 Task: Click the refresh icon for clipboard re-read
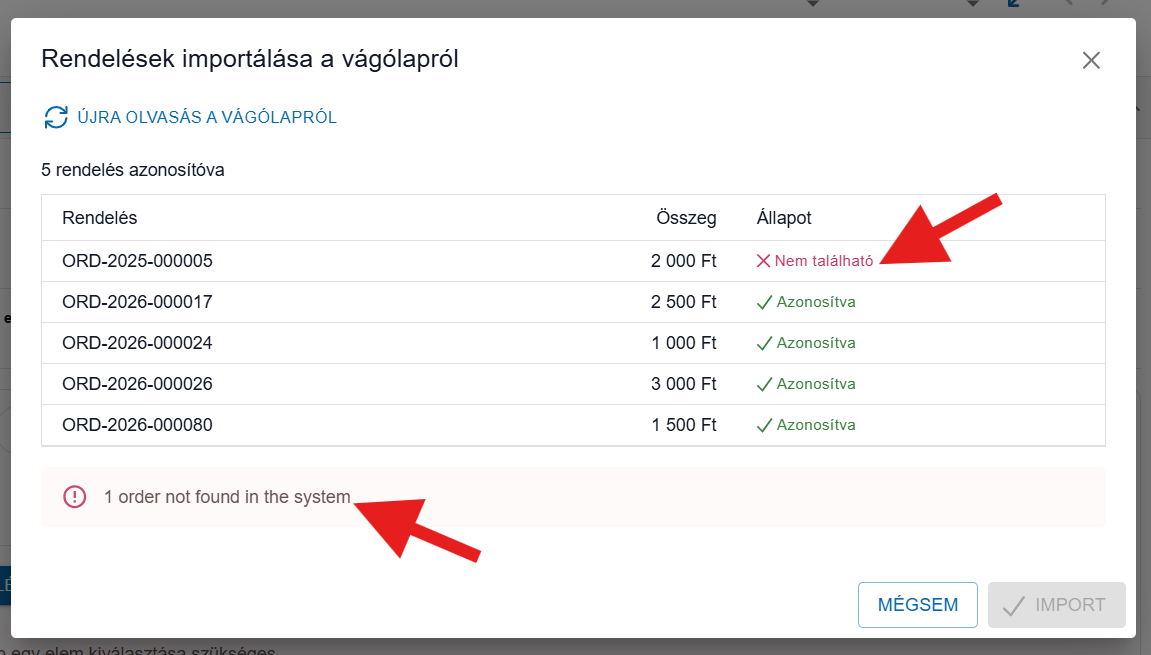coord(56,118)
